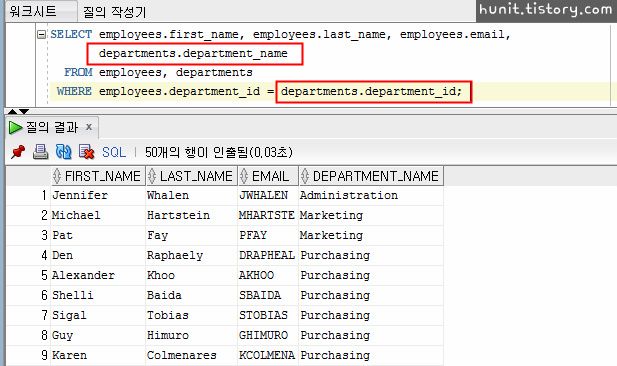
Task: Select the GHIMURO email cell
Action: tap(268, 336)
